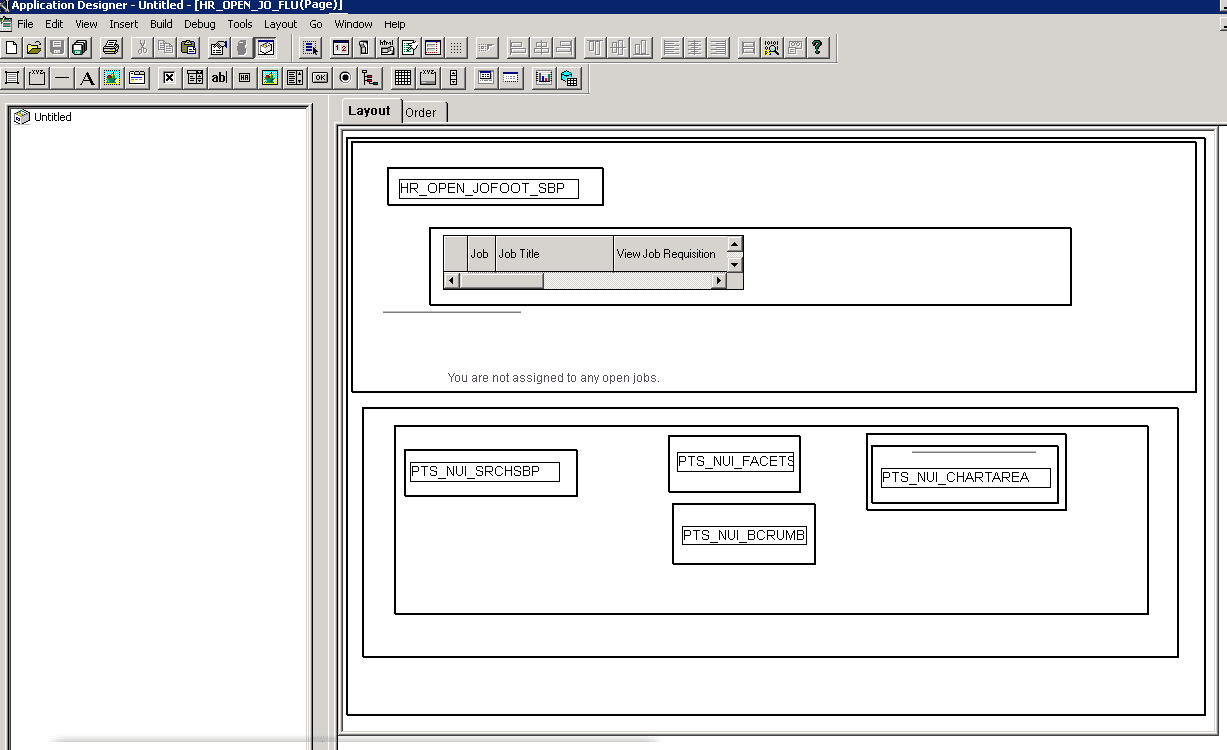Select the Edit Box 'ab|' tool

pyautogui.click(x=219, y=78)
